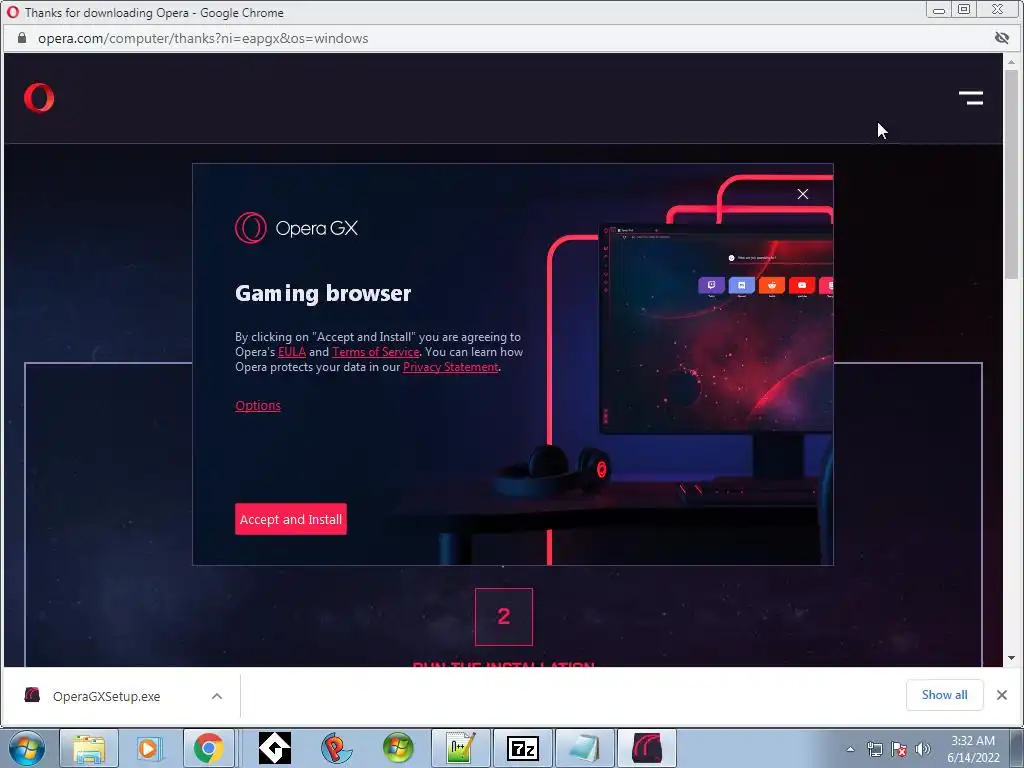Screen dimensions: 1024x768
Task: Open Action Center flag tray icon
Action: 899,749
